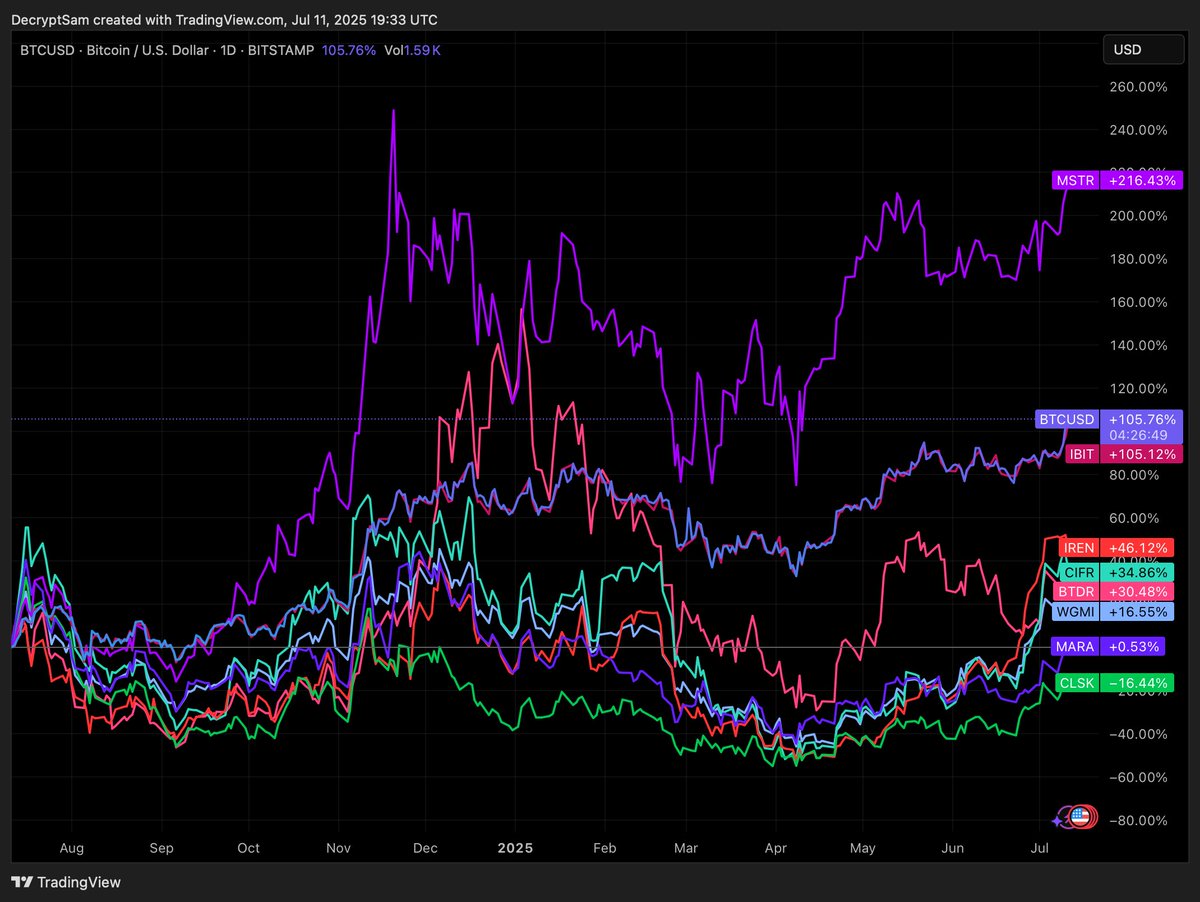Select the BTDR series label
The image size is (1200, 902).
click(x=1078, y=591)
